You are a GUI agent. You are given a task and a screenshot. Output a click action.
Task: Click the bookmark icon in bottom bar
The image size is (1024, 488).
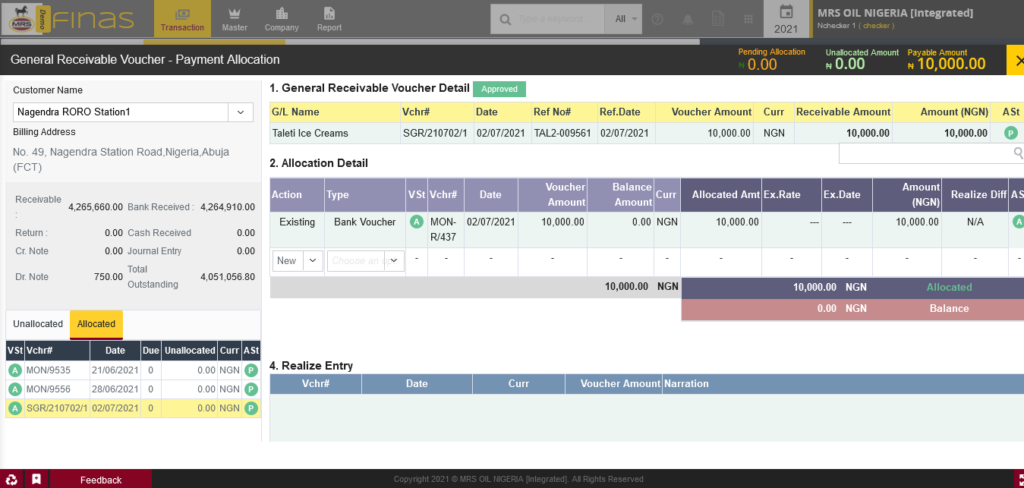[x=36, y=479]
